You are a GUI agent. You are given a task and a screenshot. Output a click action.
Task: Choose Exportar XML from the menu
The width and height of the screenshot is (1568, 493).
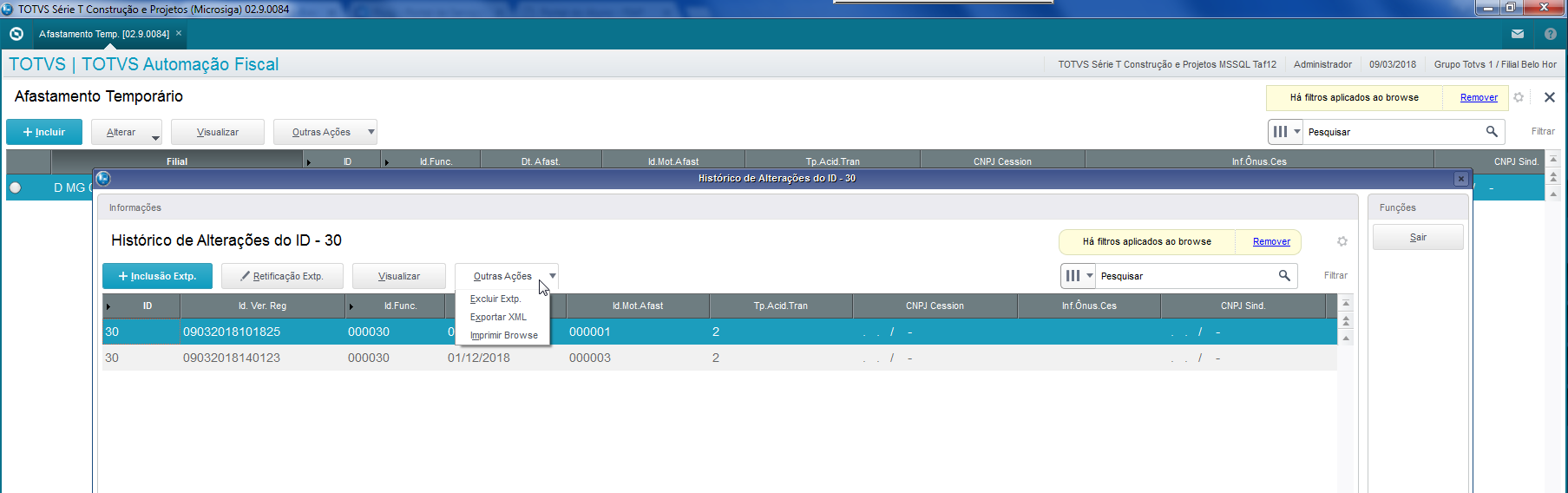498,317
